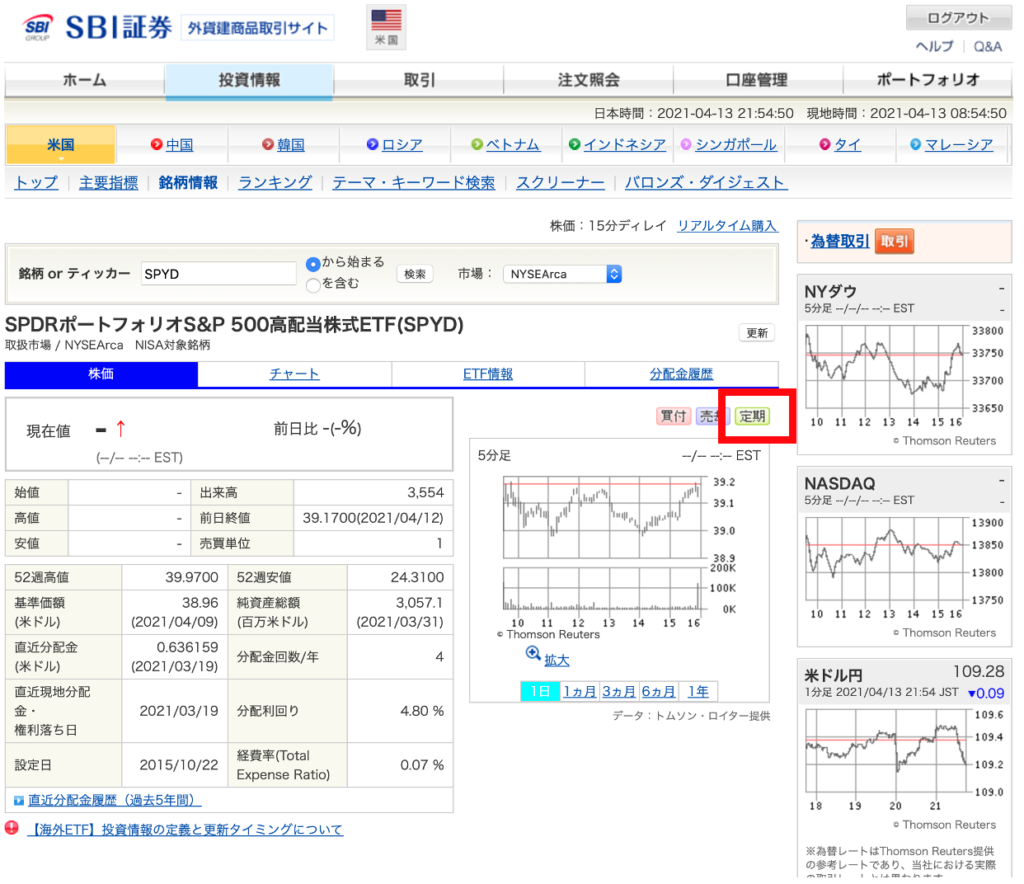The width and height of the screenshot is (1024, 884).
Task: Click the US flag 米国 icon
Action: (x=386, y=27)
